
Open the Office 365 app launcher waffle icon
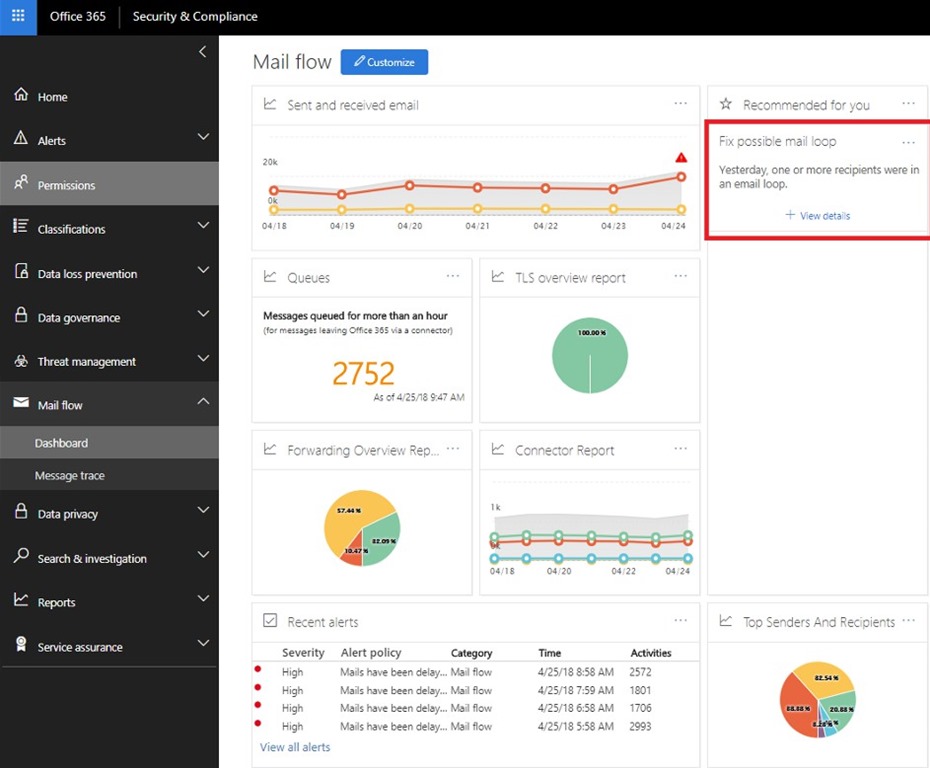click(x=18, y=16)
